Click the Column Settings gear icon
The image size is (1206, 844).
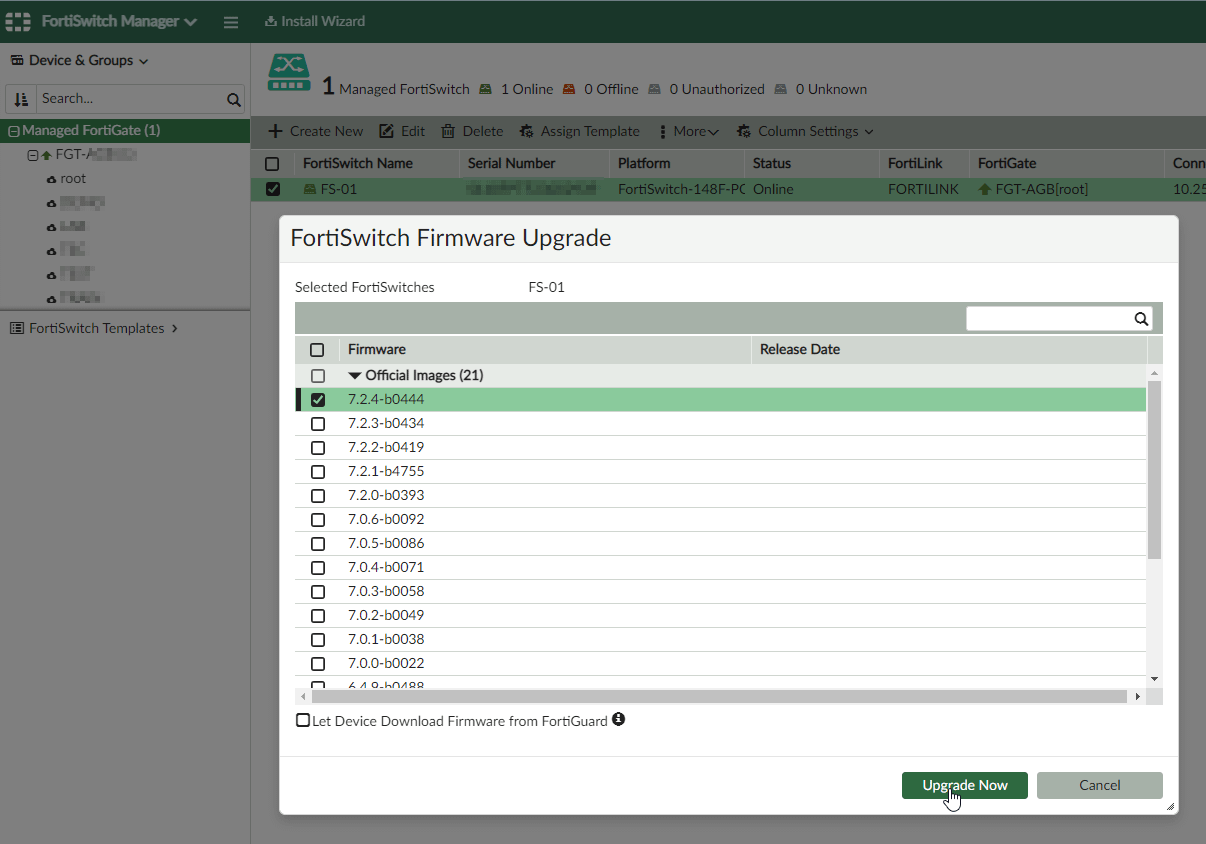point(743,131)
